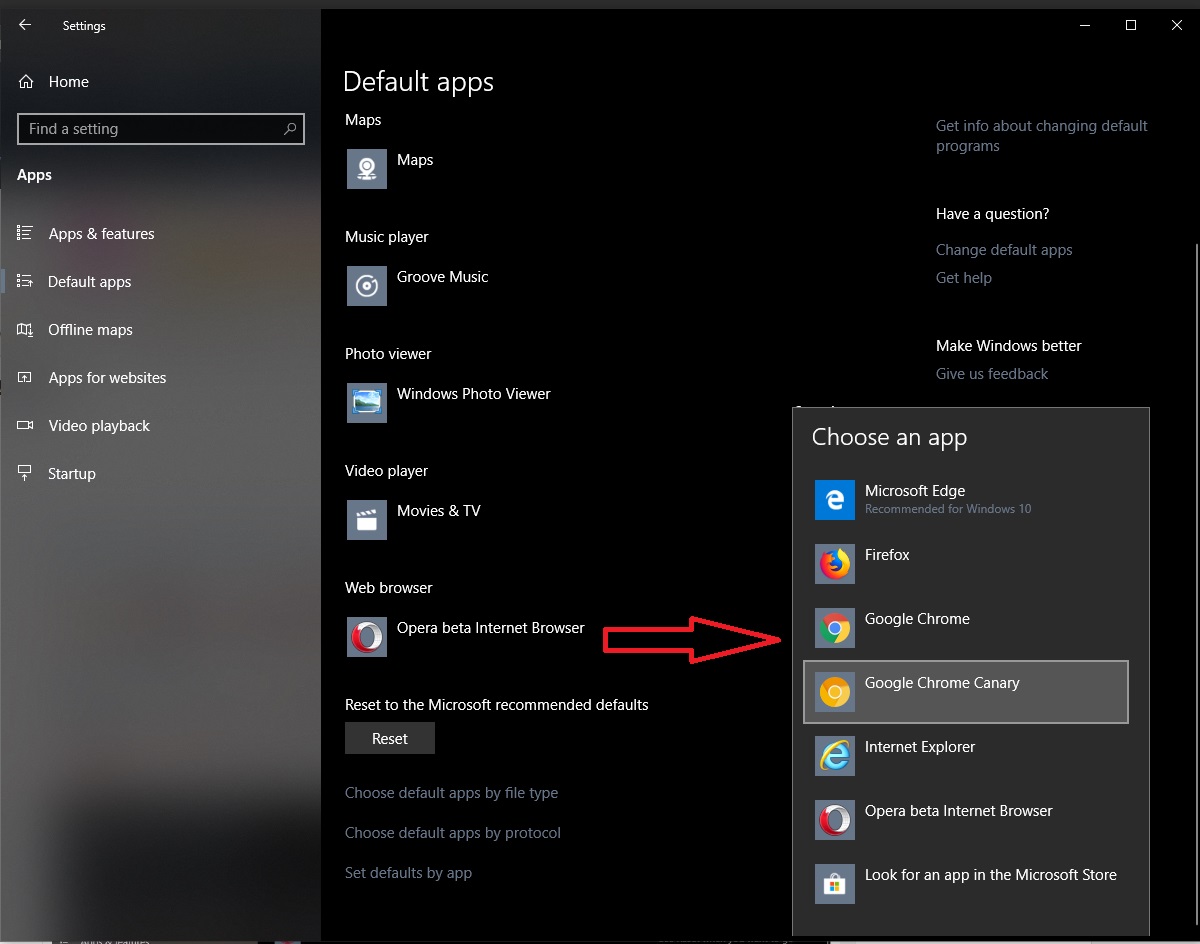The height and width of the screenshot is (944, 1200).
Task: Click the Windows Photo Viewer icon
Action: click(x=367, y=403)
